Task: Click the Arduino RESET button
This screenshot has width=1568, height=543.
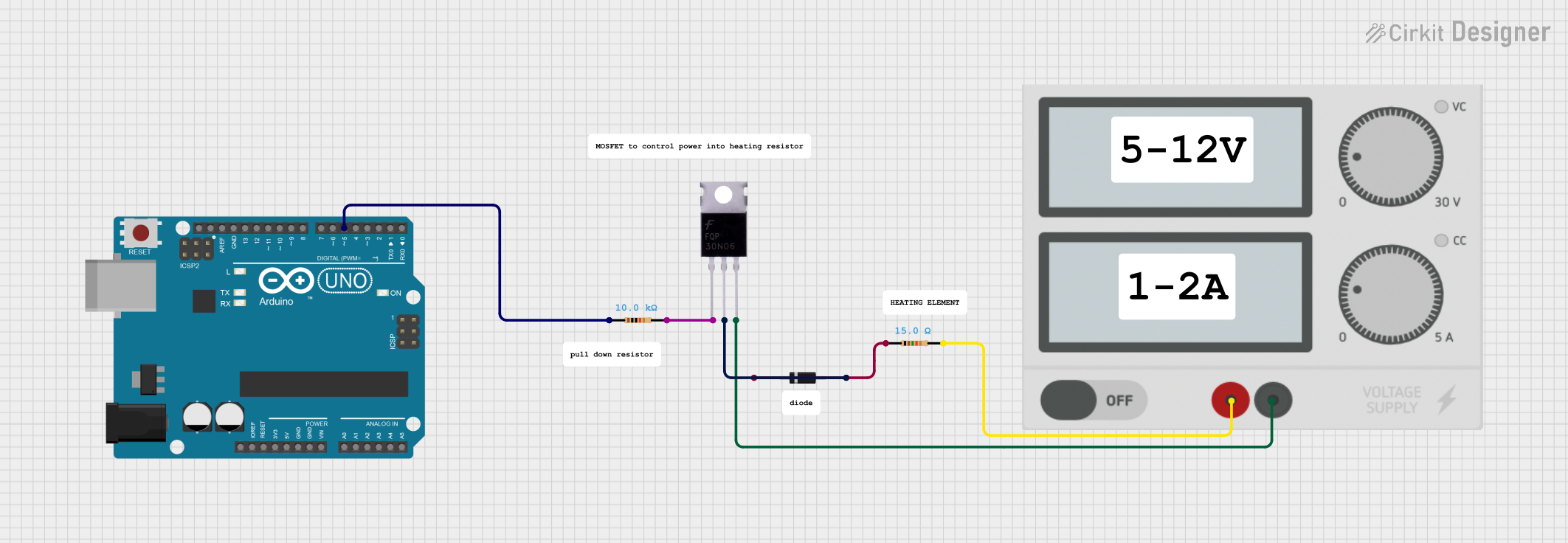Action: (140, 233)
